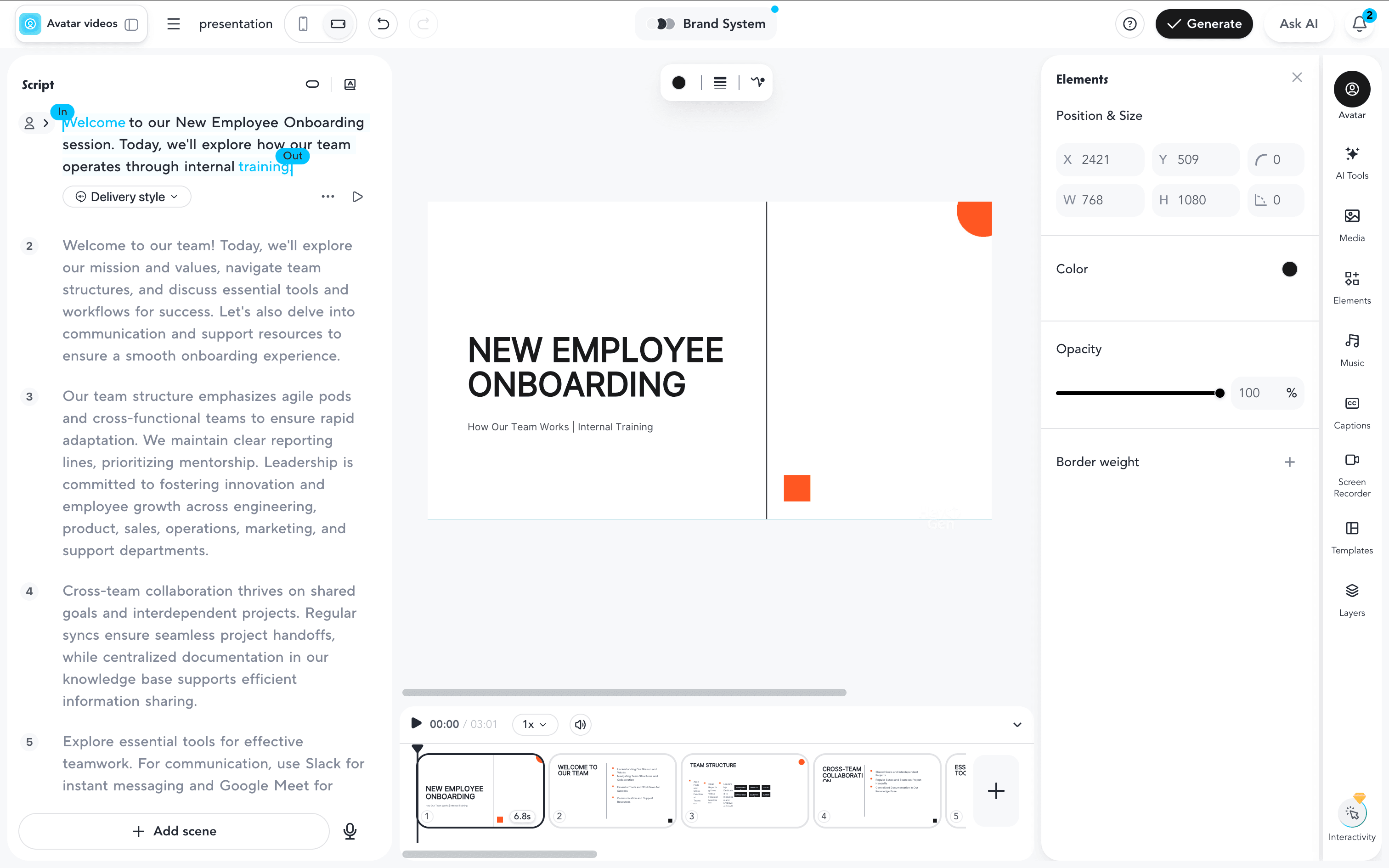This screenshot has height=868, width=1389.
Task: Open the Templates tab in sidebar
Action: (1352, 538)
